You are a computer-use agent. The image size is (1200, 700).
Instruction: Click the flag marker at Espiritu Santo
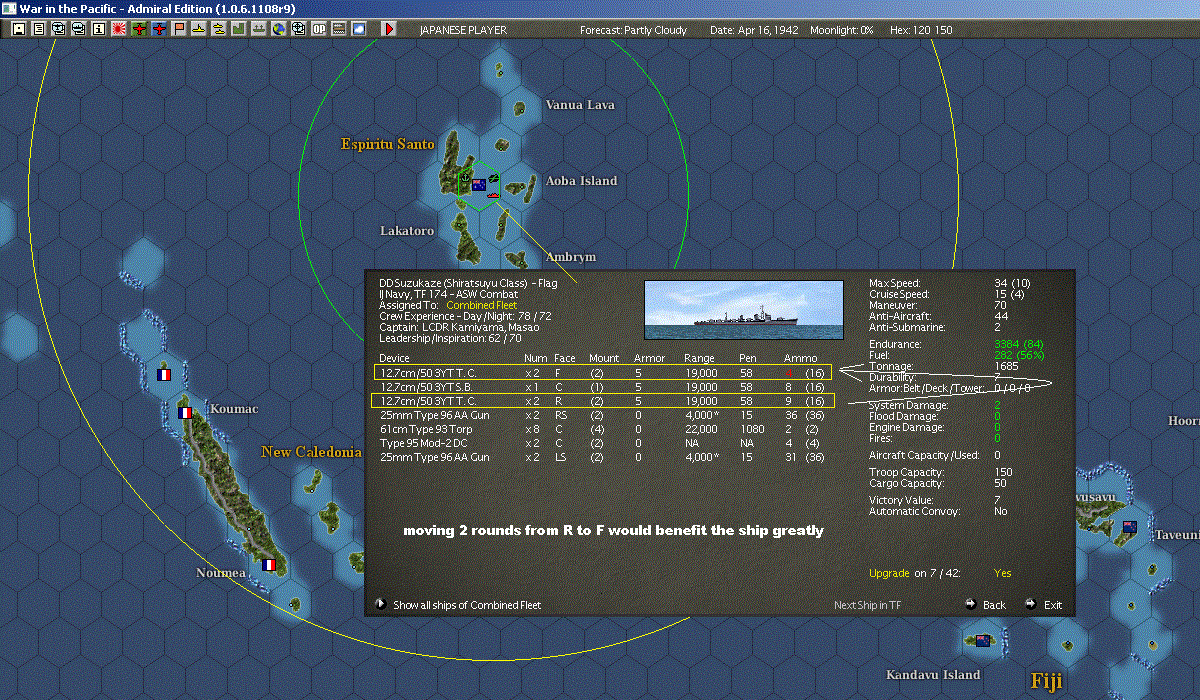pyautogui.click(x=479, y=185)
